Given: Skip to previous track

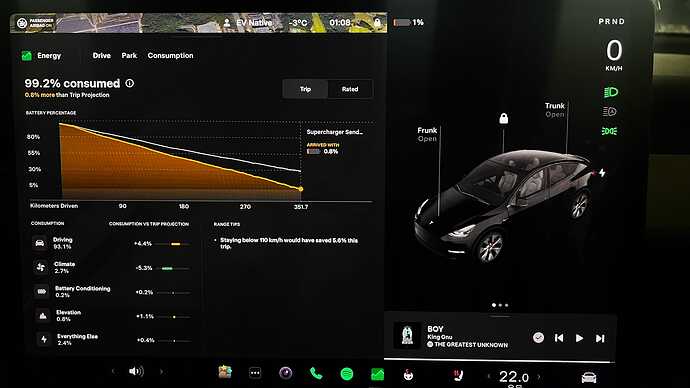Looking at the screenshot, I should [x=559, y=337].
